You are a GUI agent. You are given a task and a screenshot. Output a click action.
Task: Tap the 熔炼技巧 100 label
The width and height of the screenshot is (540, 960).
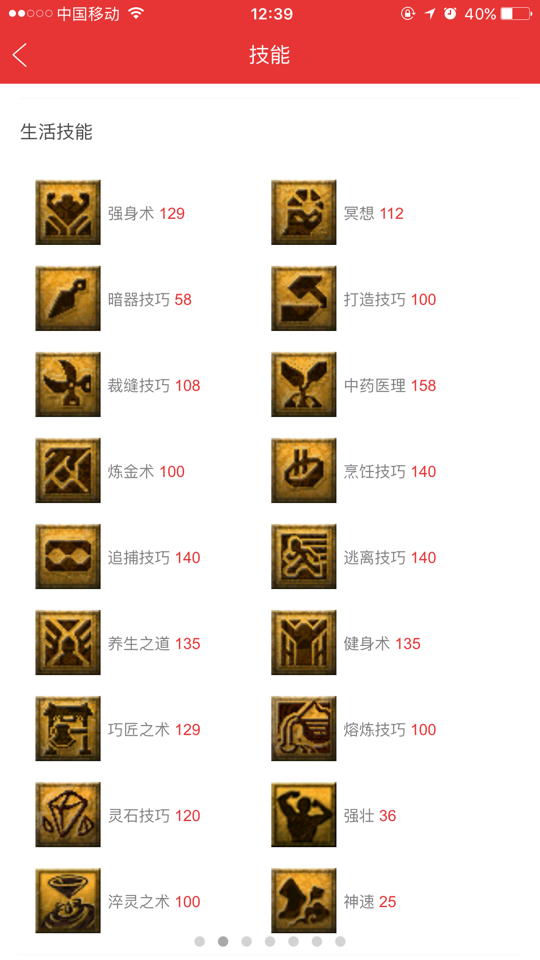click(x=390, y=730)
